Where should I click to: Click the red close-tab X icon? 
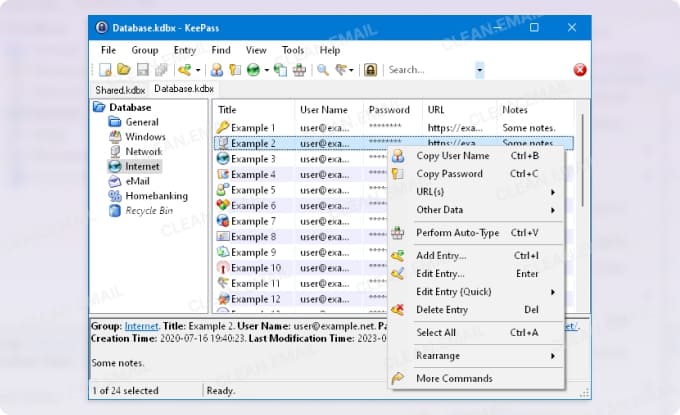pos(580,70)
